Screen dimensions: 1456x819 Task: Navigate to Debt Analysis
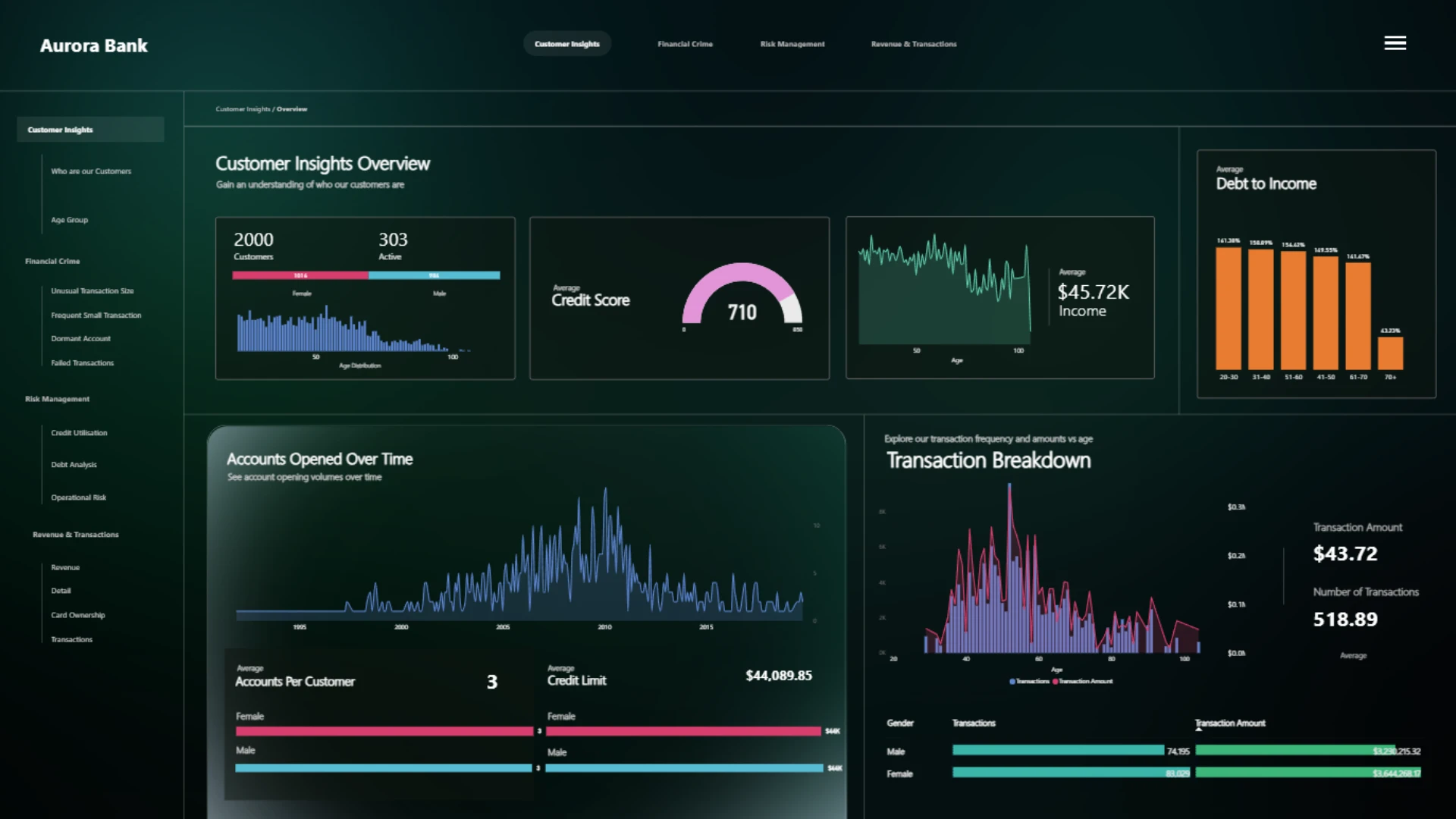[x=74, y=465]
